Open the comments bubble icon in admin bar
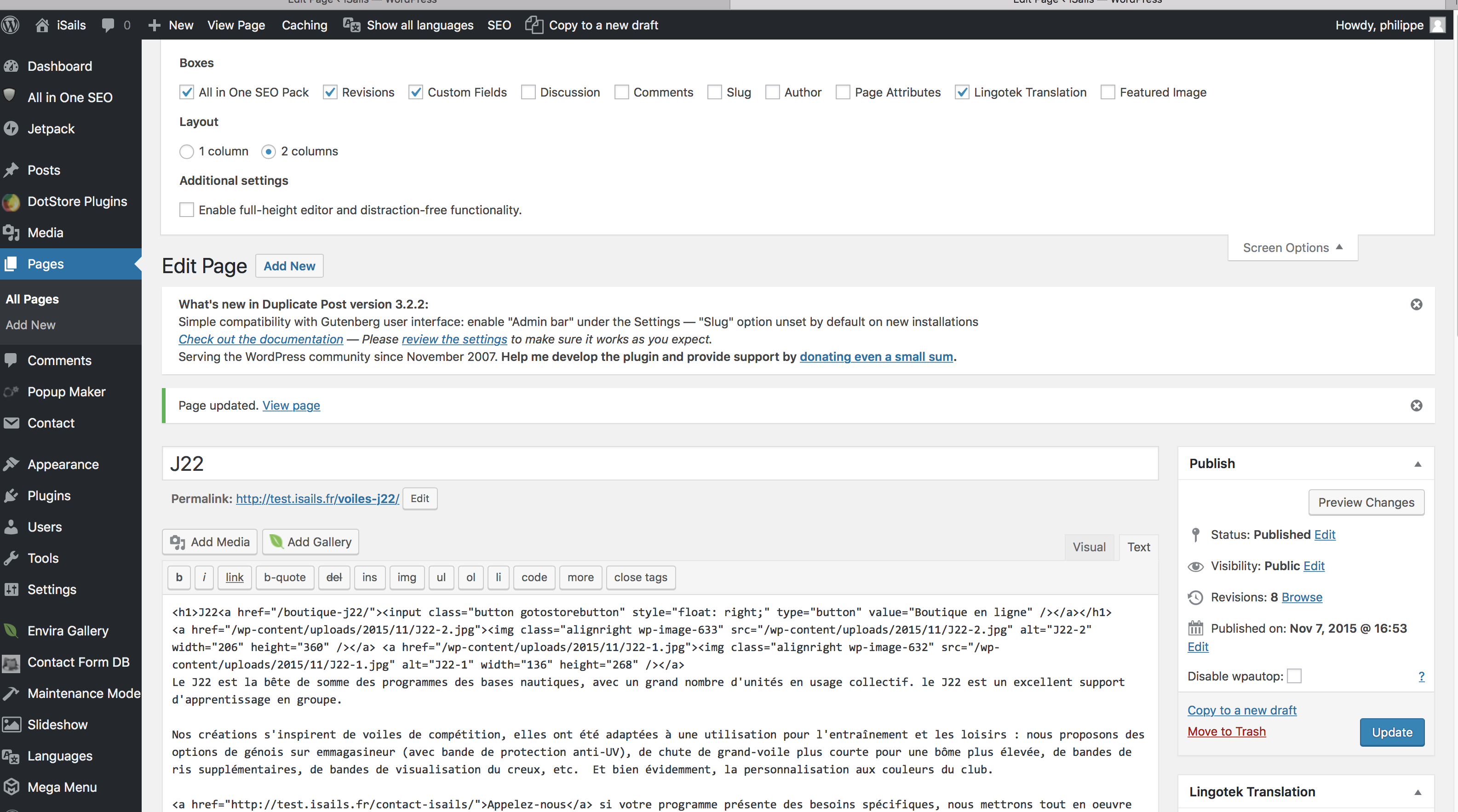Viewport: 1458px width, 812px height. [x=108, y=25]
